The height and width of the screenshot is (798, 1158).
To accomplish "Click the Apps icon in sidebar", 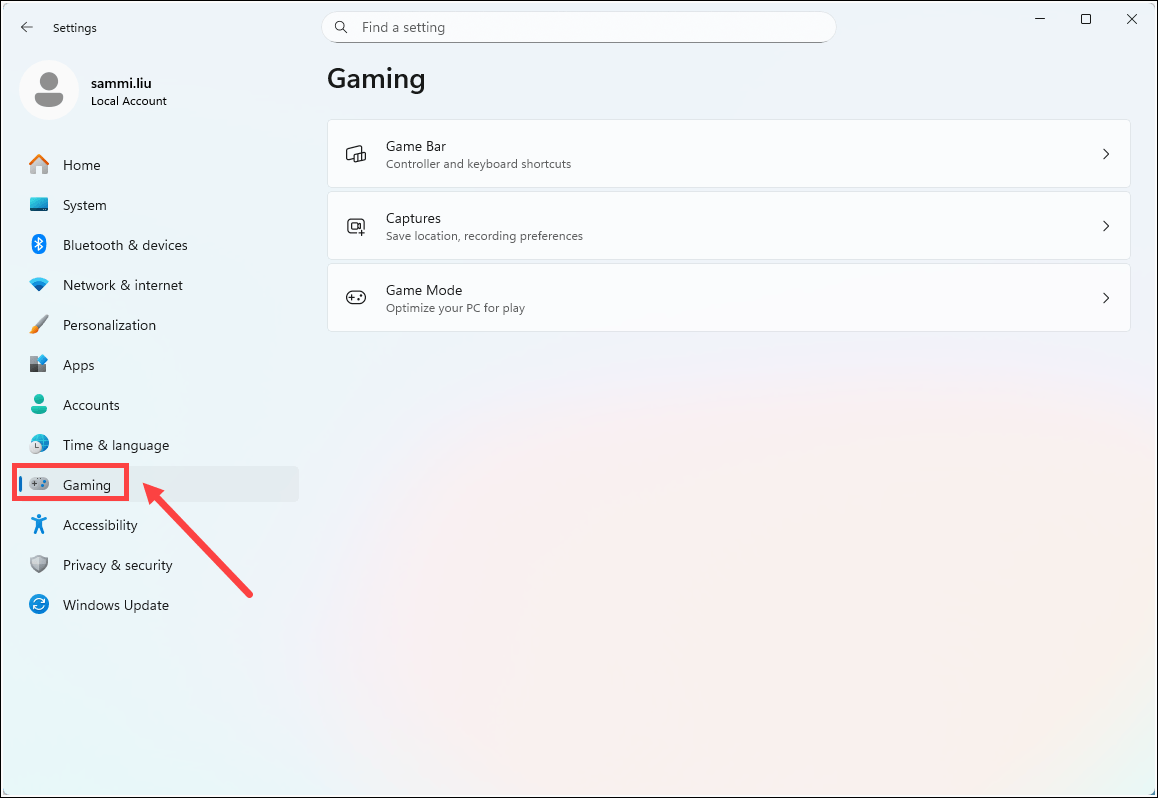I will pos(39,365).
